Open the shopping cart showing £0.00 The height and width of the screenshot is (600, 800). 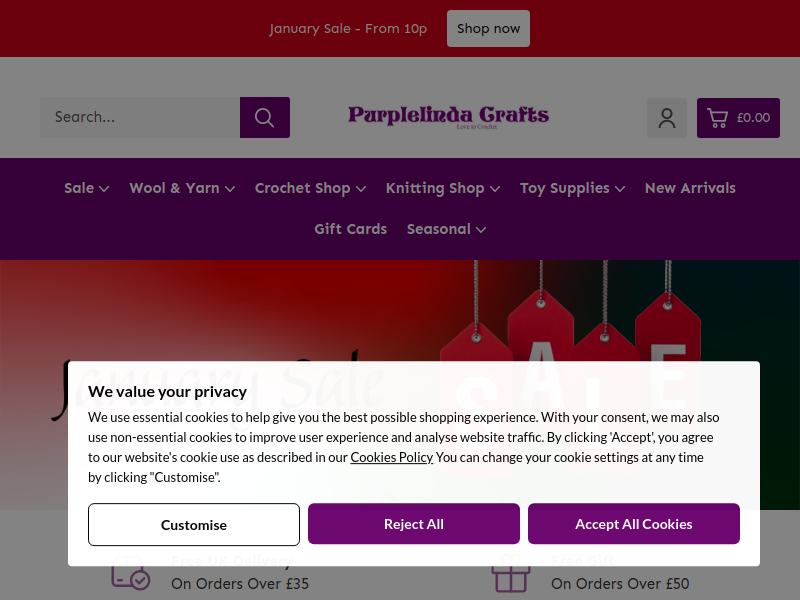click(x=738, y=118)
